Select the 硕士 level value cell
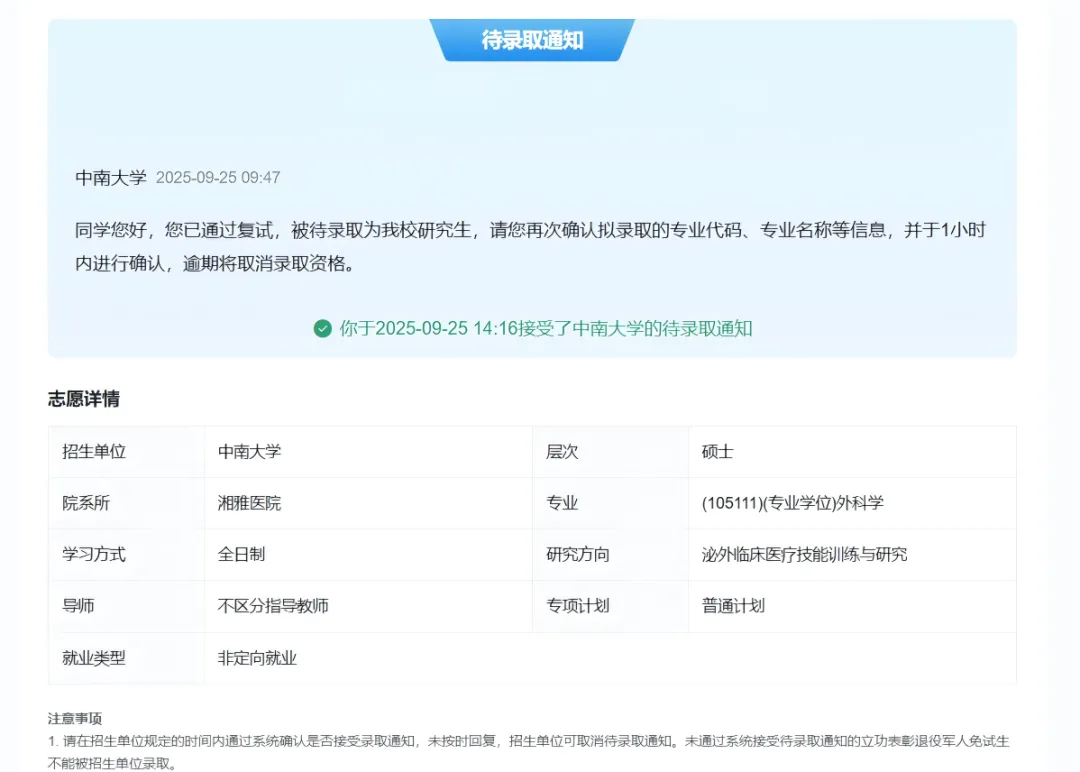The height and width of the screenshot is (772, 1080). click(x=718, y=452)
